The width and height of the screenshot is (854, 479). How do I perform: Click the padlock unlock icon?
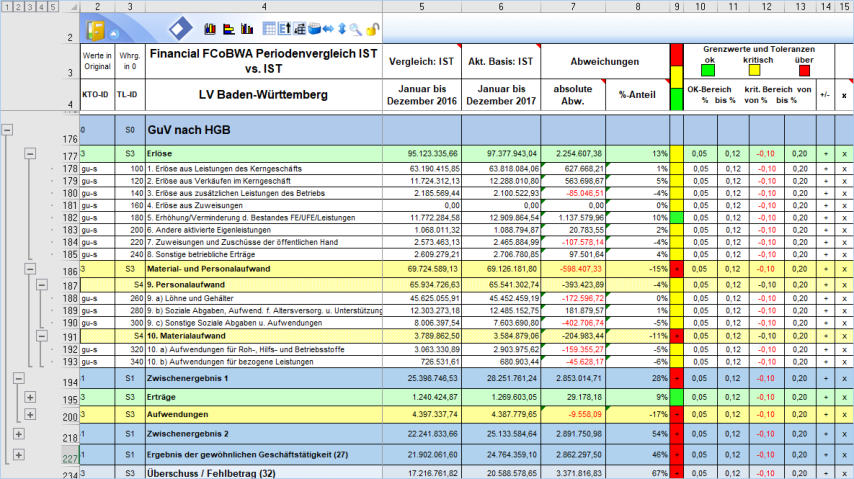(x=372, y=29)
